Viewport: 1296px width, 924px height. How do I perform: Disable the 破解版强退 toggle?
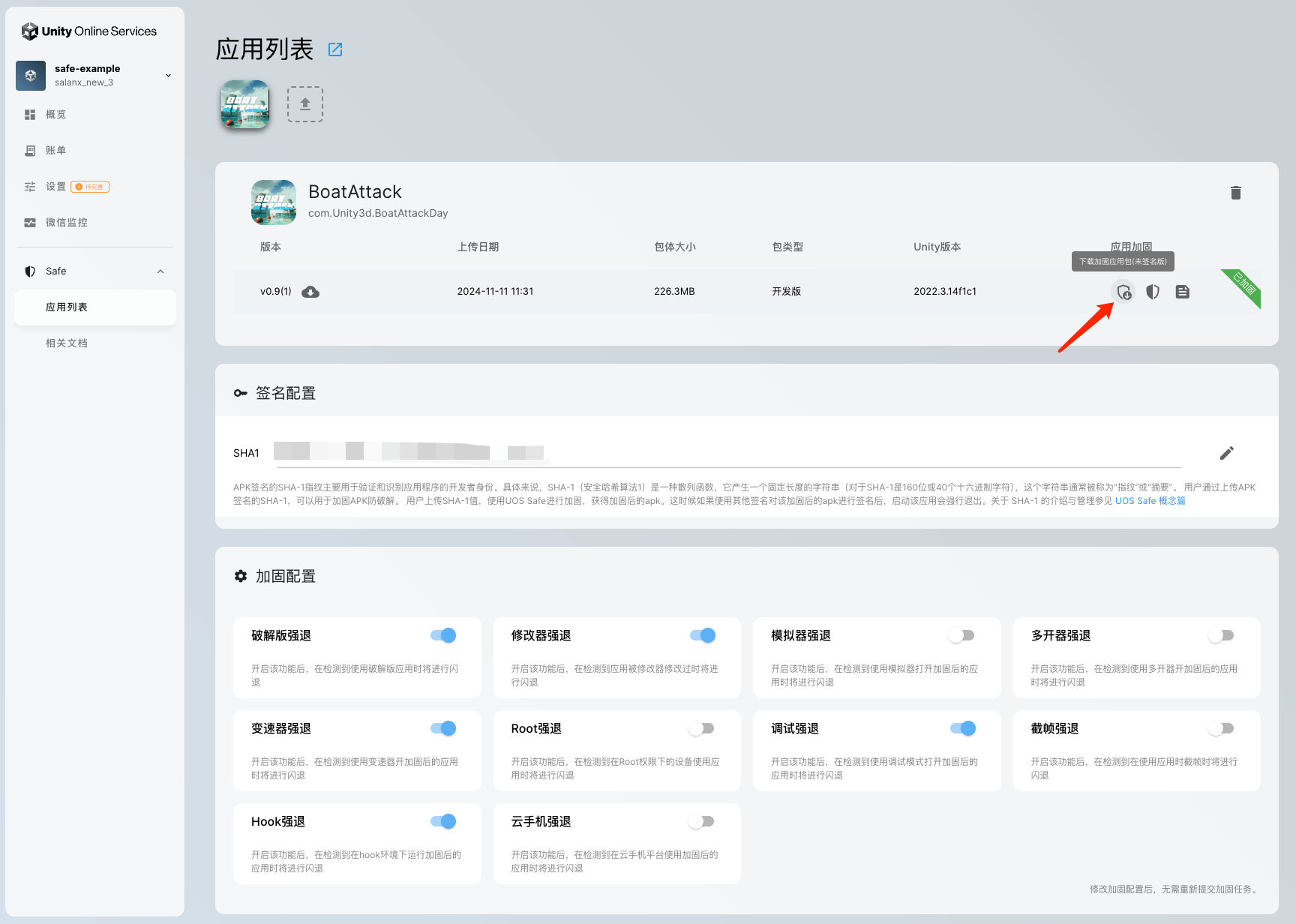point(443,635)
